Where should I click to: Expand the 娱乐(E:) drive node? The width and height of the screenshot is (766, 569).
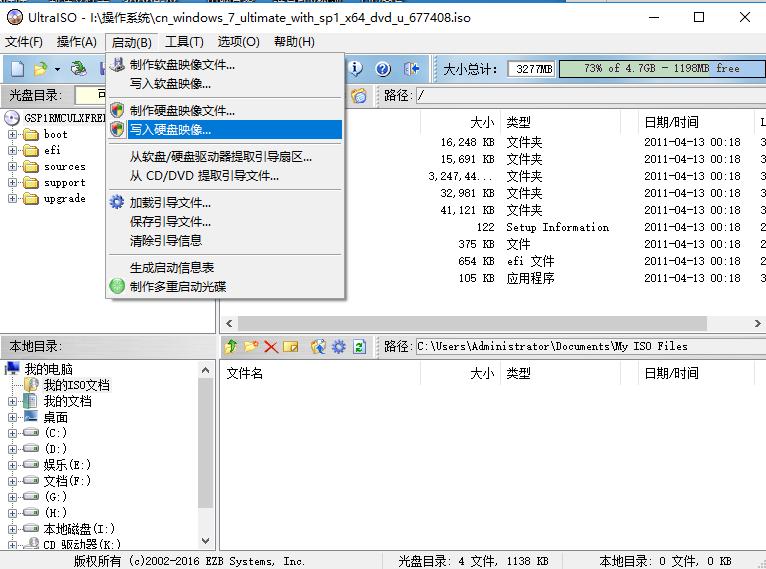[13, 465]
